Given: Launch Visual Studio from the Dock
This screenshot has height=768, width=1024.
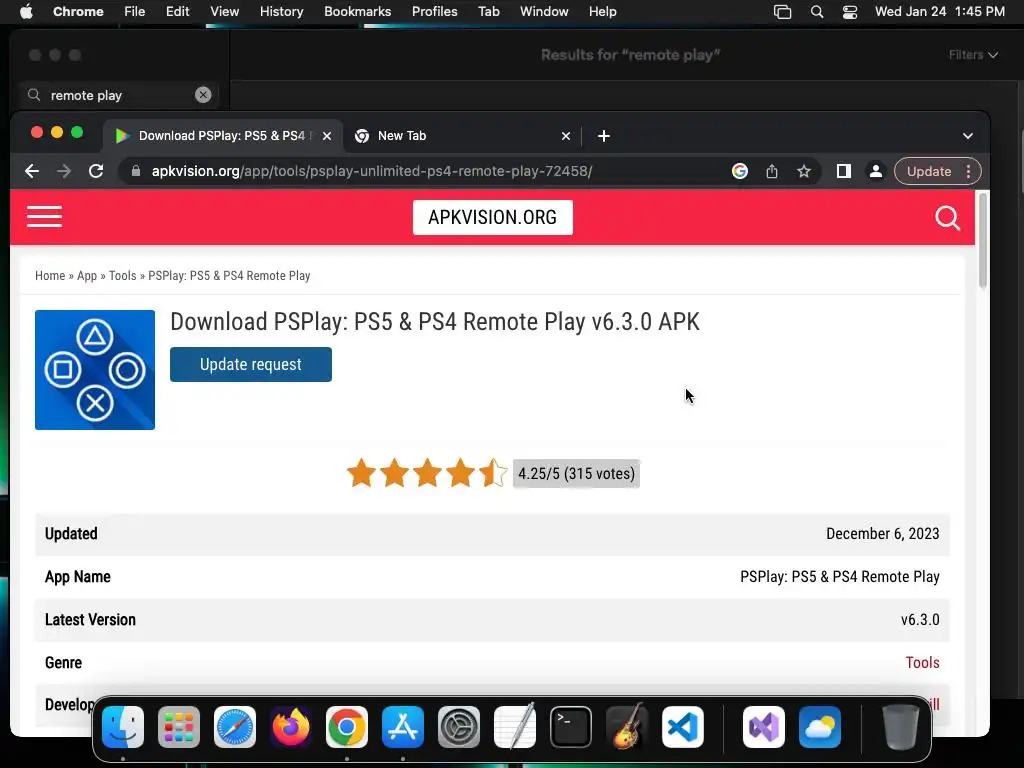Looking at the screenshot, I should 764,727.
